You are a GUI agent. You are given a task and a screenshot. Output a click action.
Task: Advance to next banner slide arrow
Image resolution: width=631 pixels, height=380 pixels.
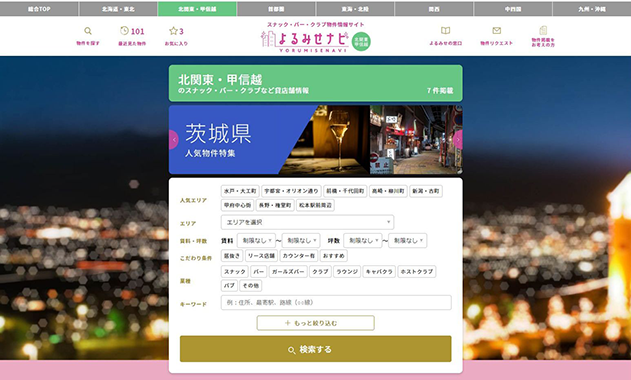[458, 140]
